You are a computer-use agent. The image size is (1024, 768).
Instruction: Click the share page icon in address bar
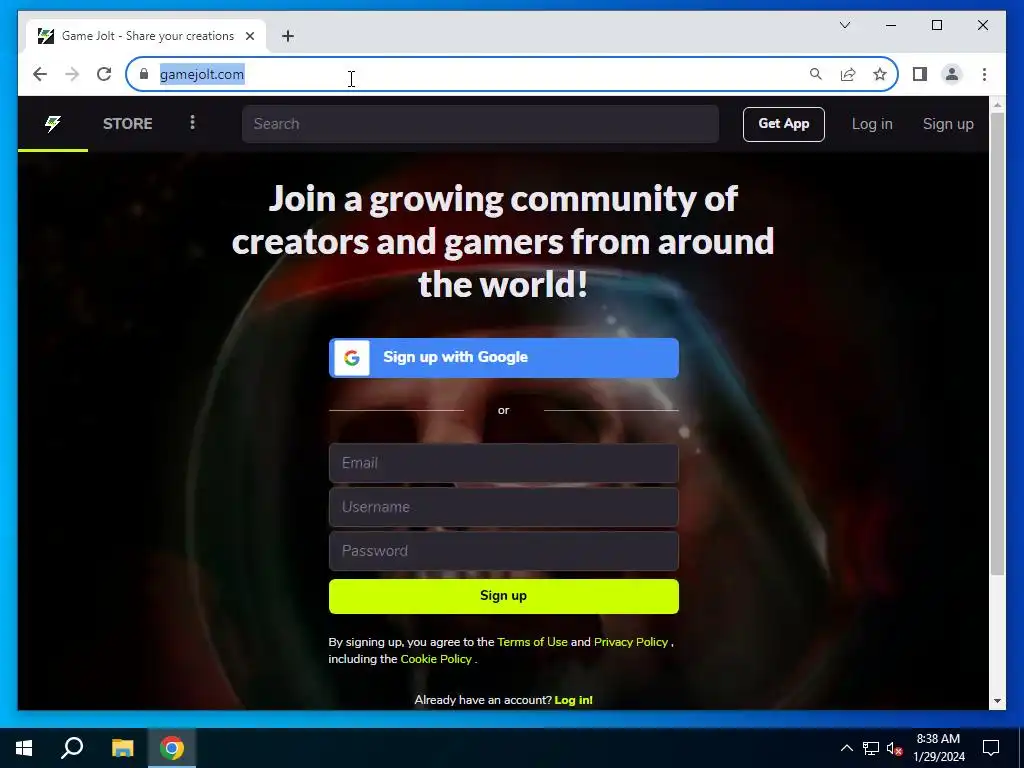848,74
